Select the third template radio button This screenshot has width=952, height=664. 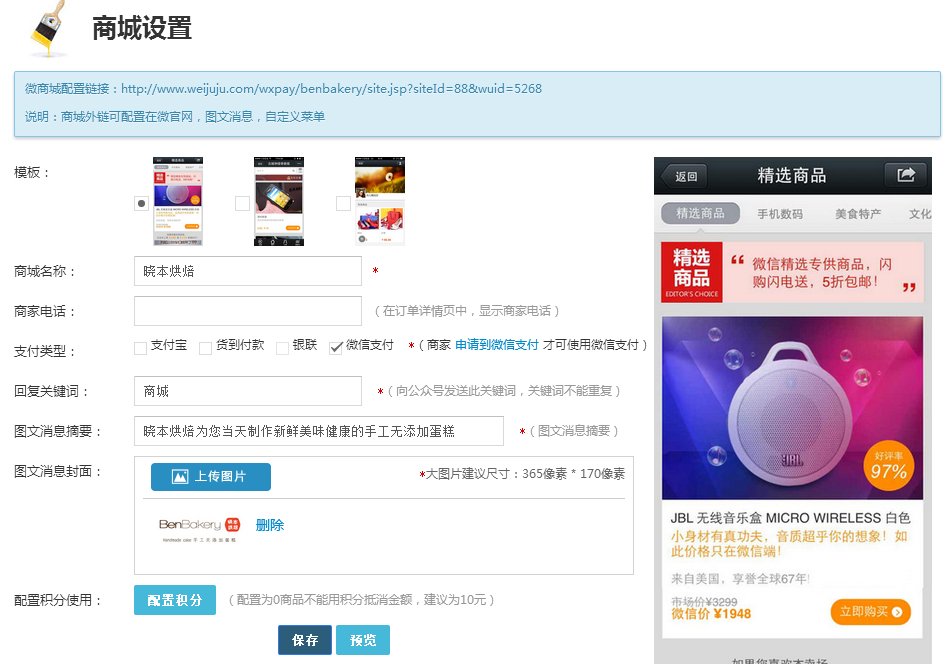tap(343, 203)
